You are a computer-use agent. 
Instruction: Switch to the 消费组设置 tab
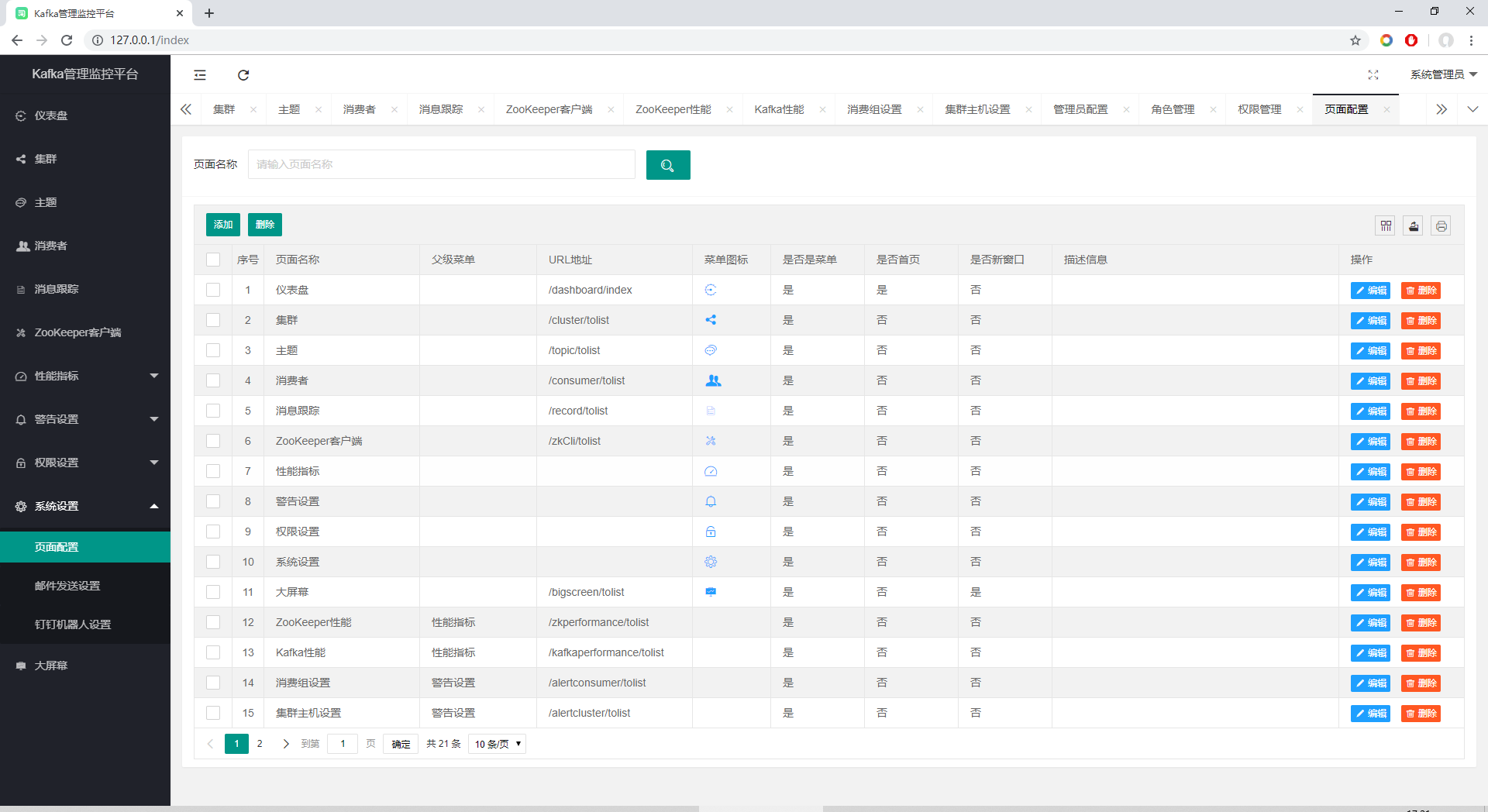(874, 110)
